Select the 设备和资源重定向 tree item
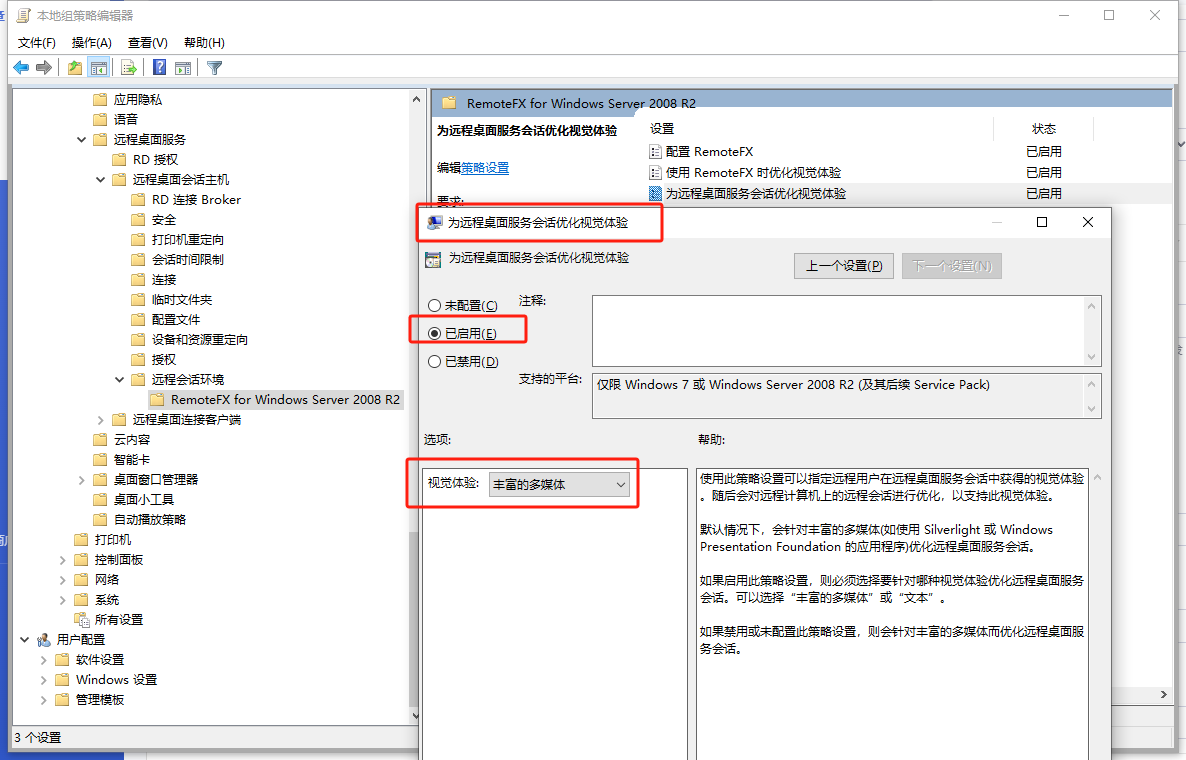Screen dimensions: 1186x760 coord(200,340)
